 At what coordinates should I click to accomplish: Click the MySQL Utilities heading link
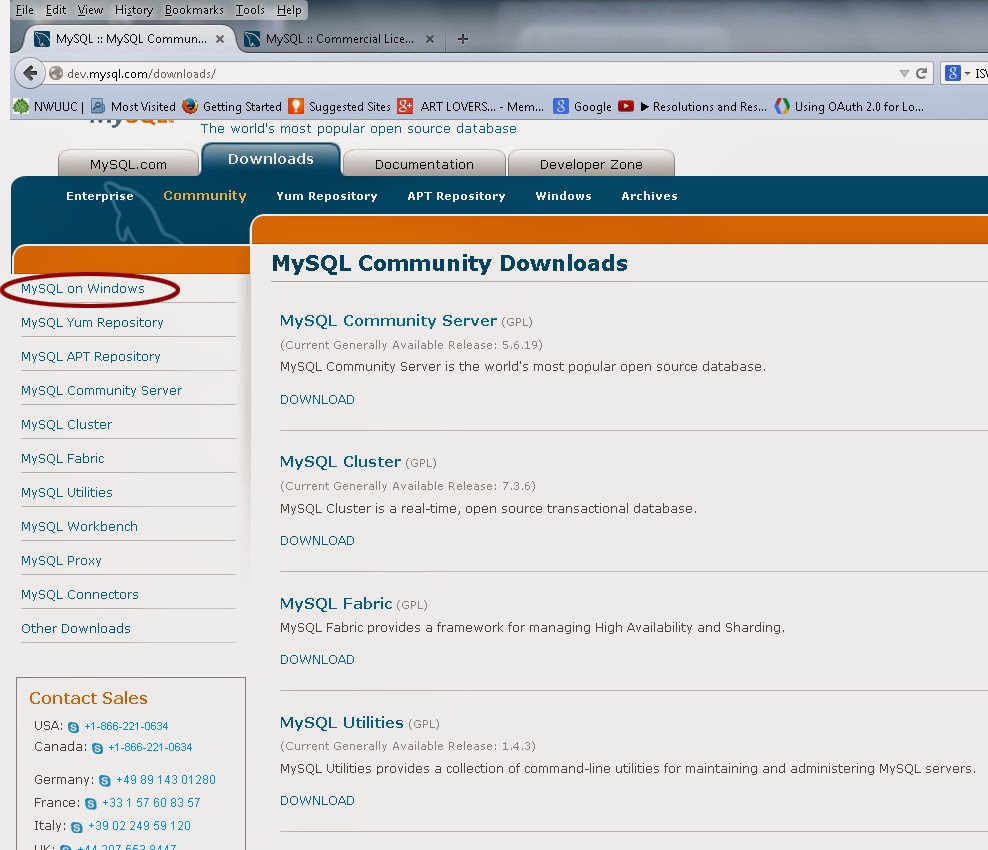click(x=342, y=723)
